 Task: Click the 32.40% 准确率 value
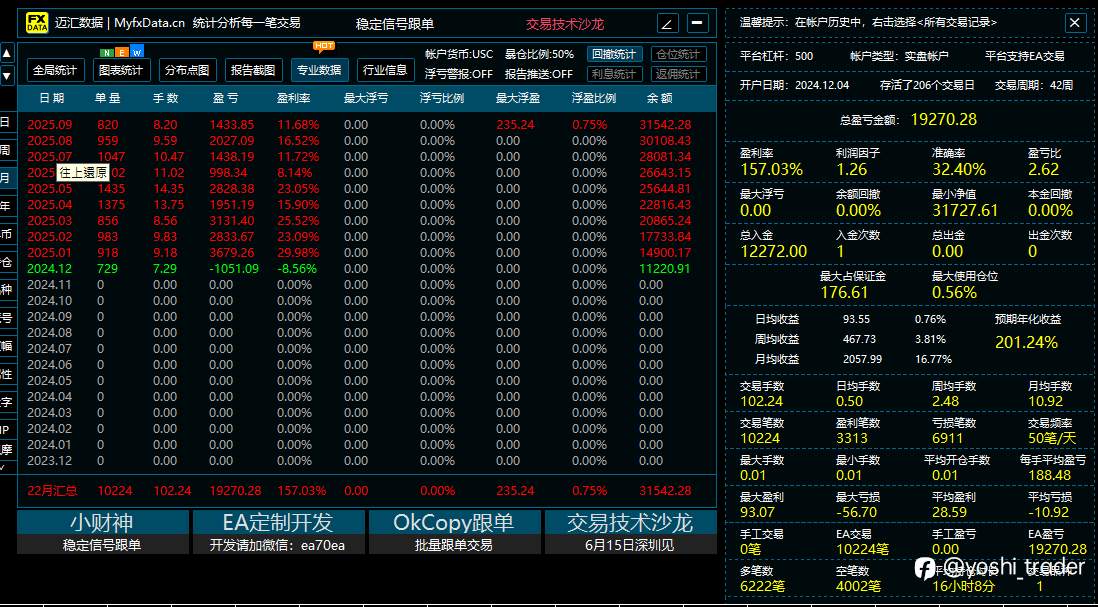[x=959, y=169]
